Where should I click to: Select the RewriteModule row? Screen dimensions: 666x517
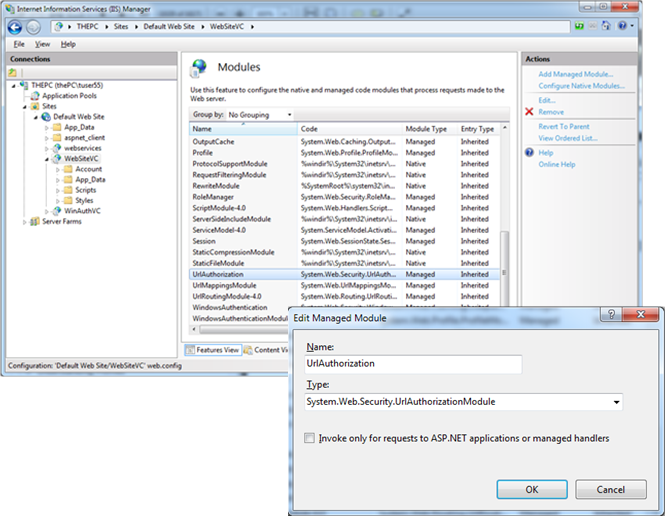coord(344,186)
